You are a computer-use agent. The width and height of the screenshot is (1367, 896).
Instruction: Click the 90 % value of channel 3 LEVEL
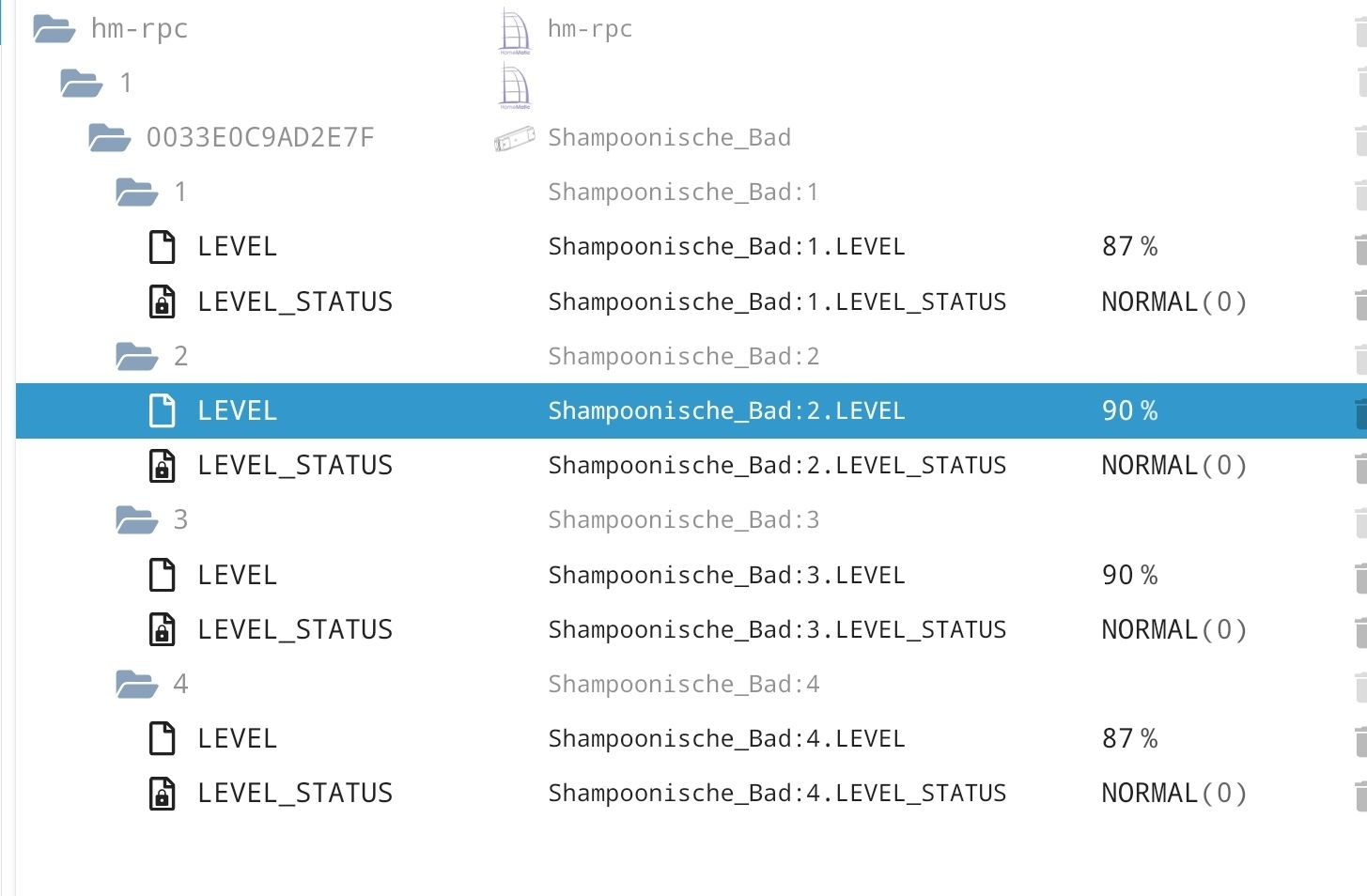[x=1130, y=575]
